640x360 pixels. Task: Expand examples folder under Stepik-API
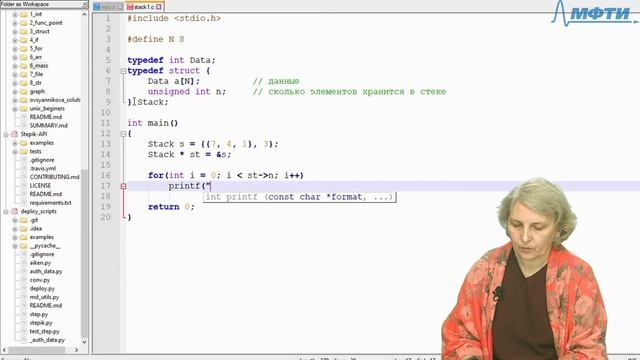pyautogui.click(x=15, y=143)
